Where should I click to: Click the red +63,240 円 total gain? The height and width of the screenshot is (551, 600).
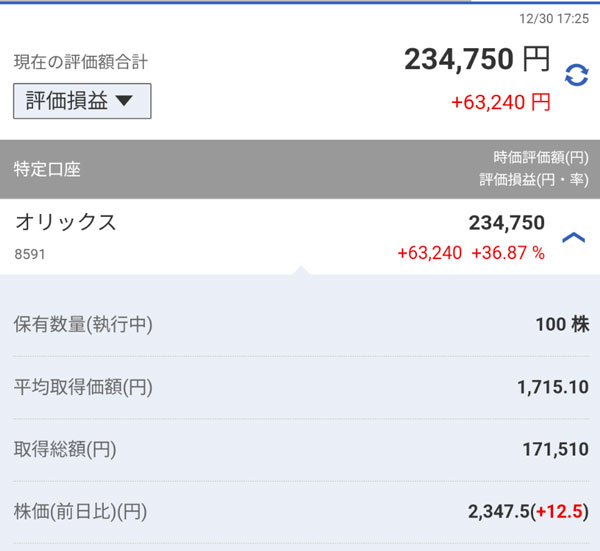click(502, 101)
